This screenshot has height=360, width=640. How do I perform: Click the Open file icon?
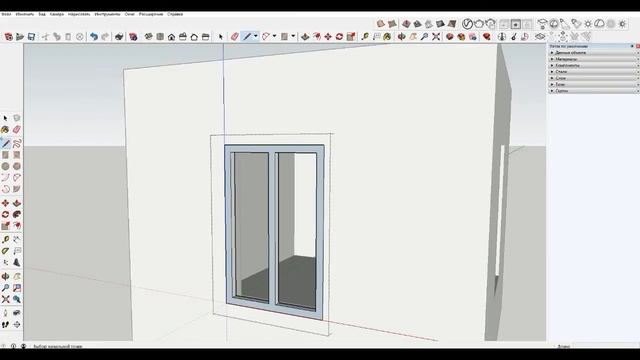coord(20,37)
